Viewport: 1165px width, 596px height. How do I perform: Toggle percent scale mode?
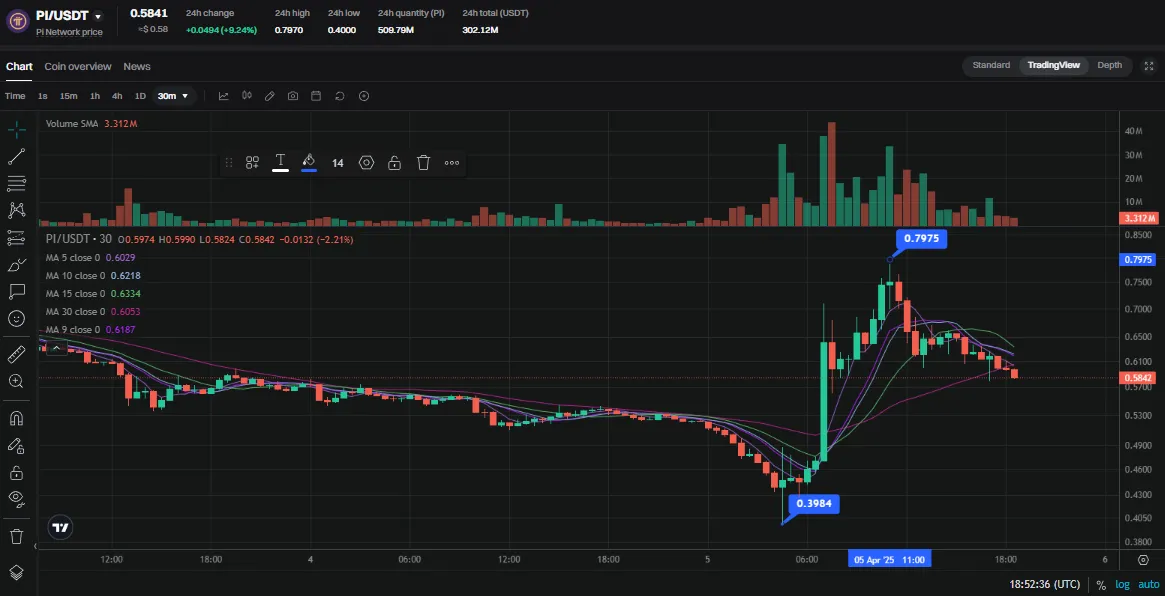coord(1101,584)
